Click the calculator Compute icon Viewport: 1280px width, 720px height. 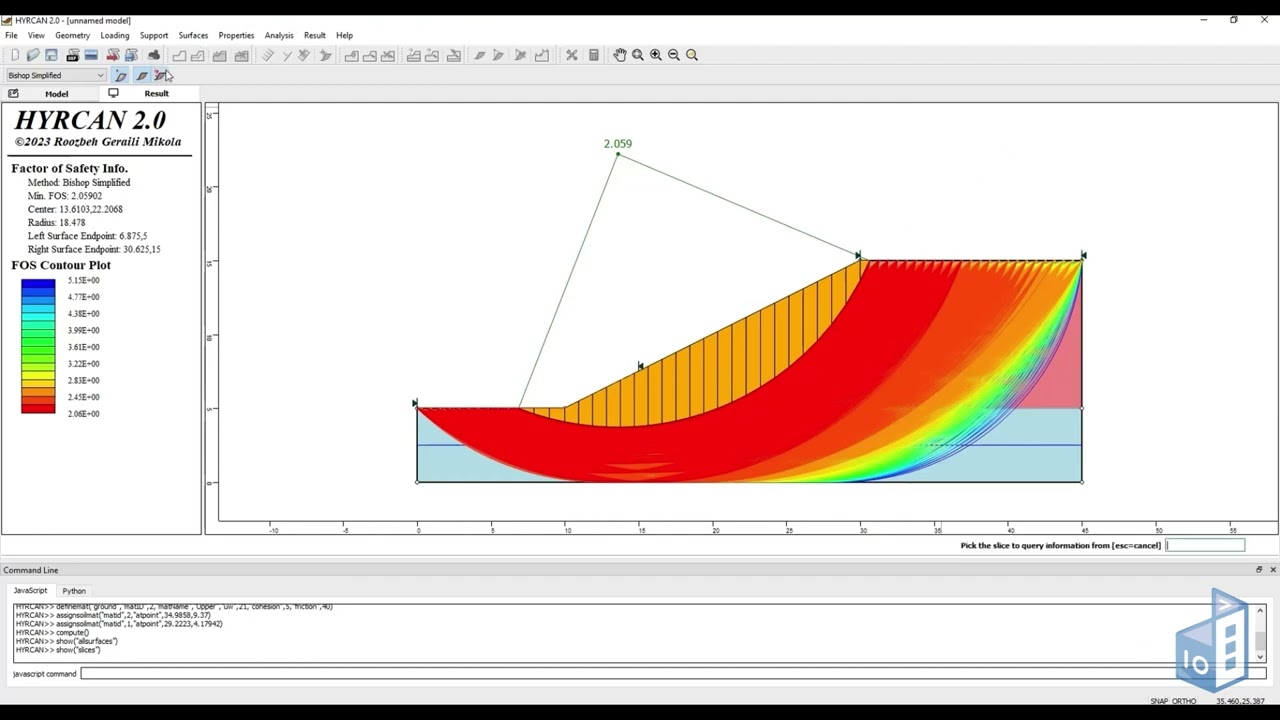[594, 55]
